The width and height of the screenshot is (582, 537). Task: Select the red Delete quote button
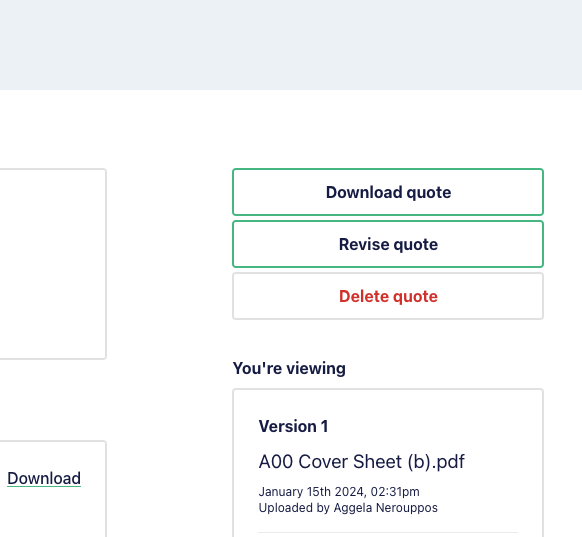click(388, 296)
